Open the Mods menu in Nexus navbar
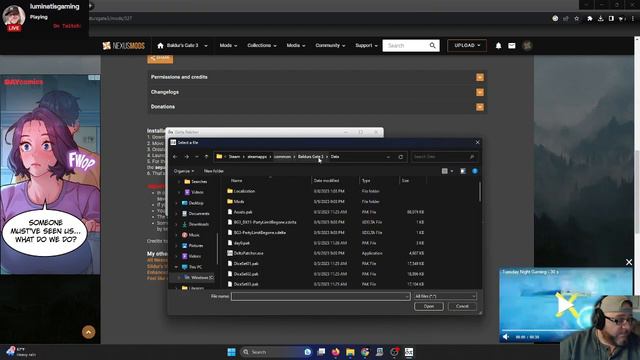This screenshot has width=640, height=360. (x=228, y=46)
